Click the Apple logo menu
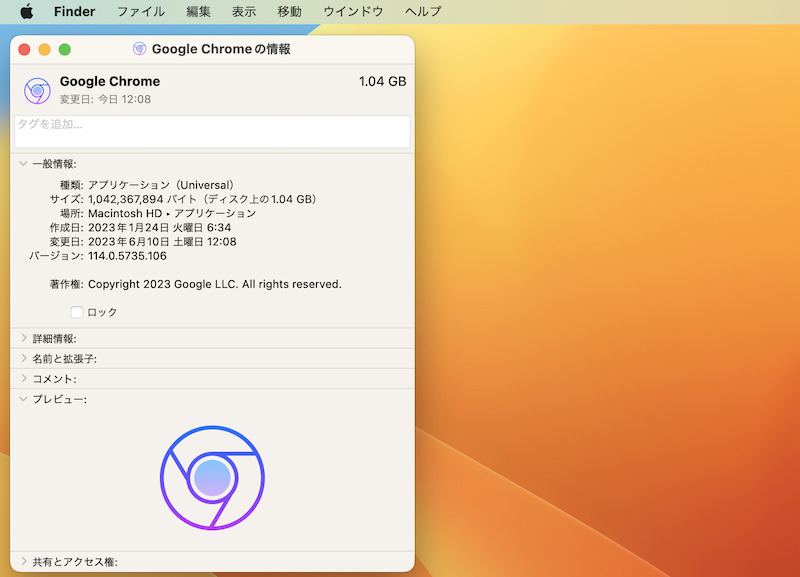The height and width of the screenshot is (577, 800). (26, 12)
